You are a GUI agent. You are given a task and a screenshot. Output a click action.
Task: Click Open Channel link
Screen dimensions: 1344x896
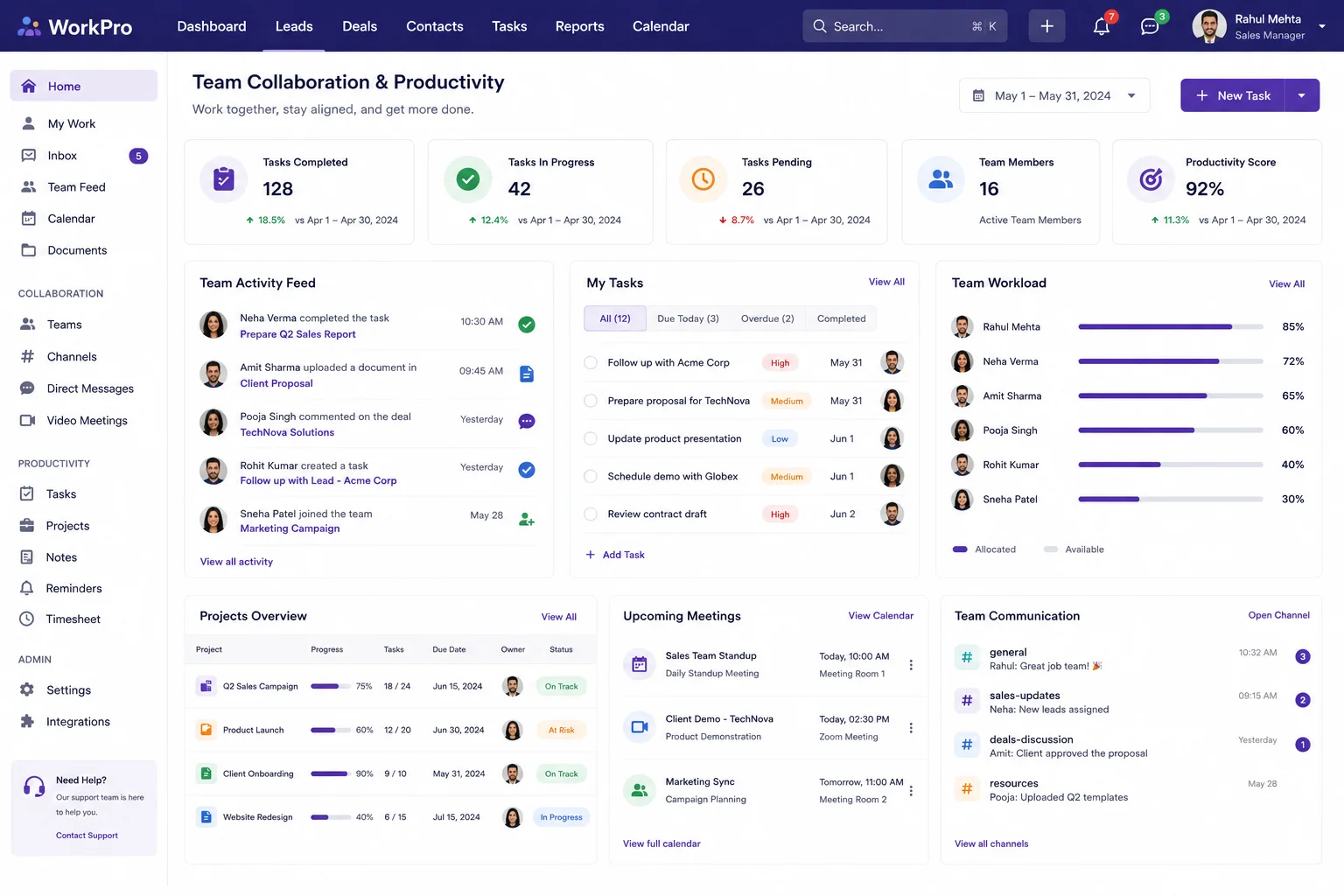pos(1279,615)
